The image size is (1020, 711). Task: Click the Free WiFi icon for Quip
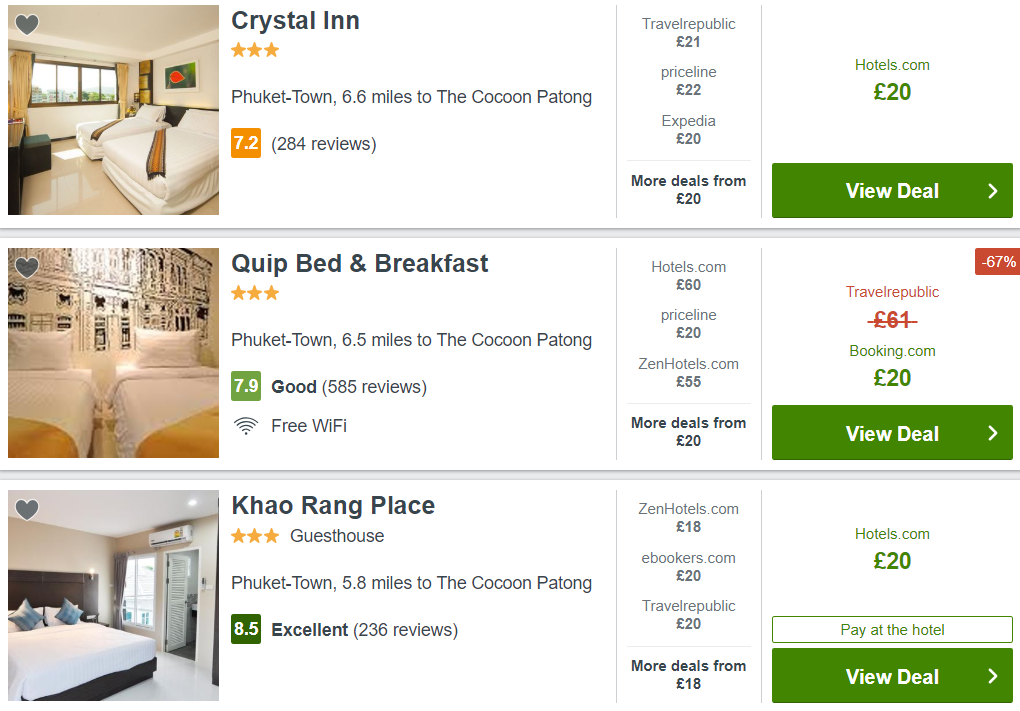pos(246,426)
